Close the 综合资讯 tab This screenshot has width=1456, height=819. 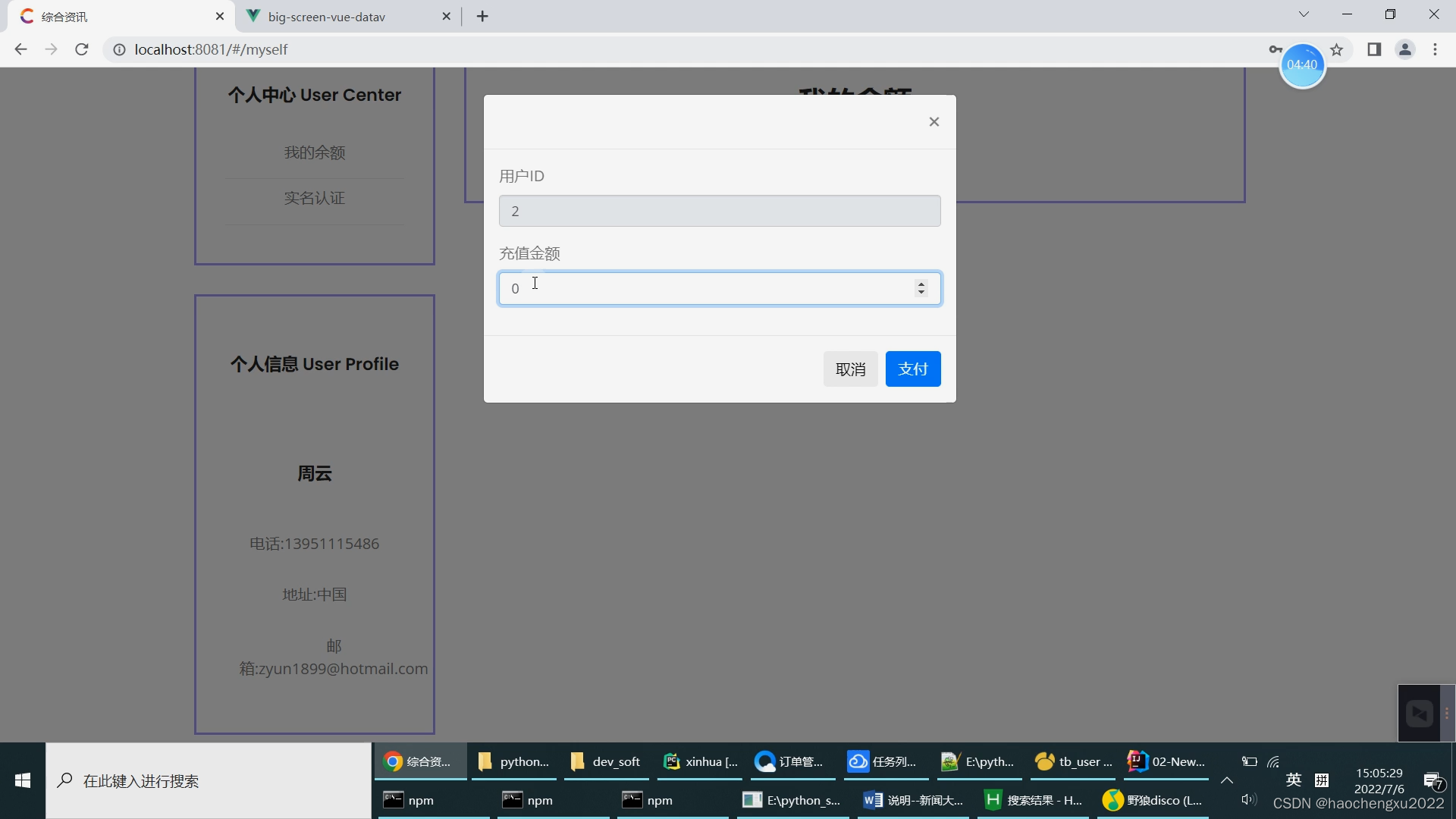tap(220, 16)
